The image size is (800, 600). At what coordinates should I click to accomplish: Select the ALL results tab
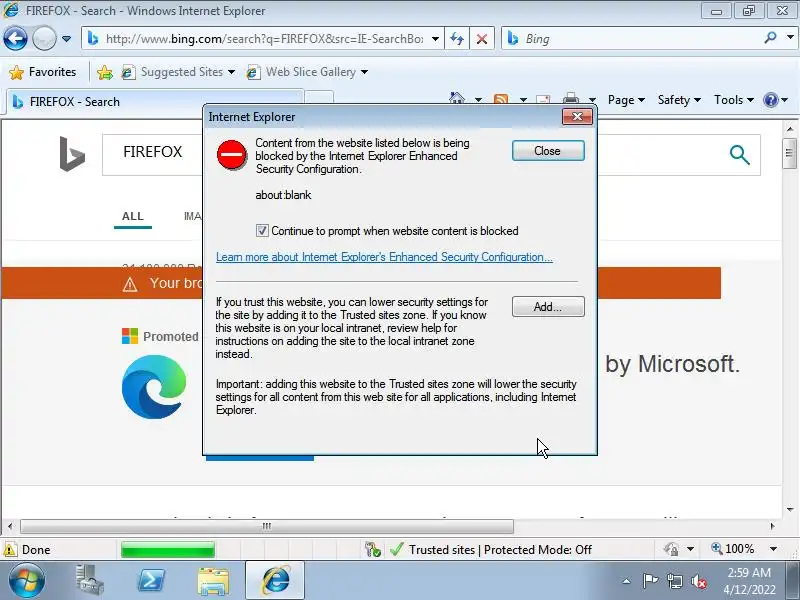[133, 216]
